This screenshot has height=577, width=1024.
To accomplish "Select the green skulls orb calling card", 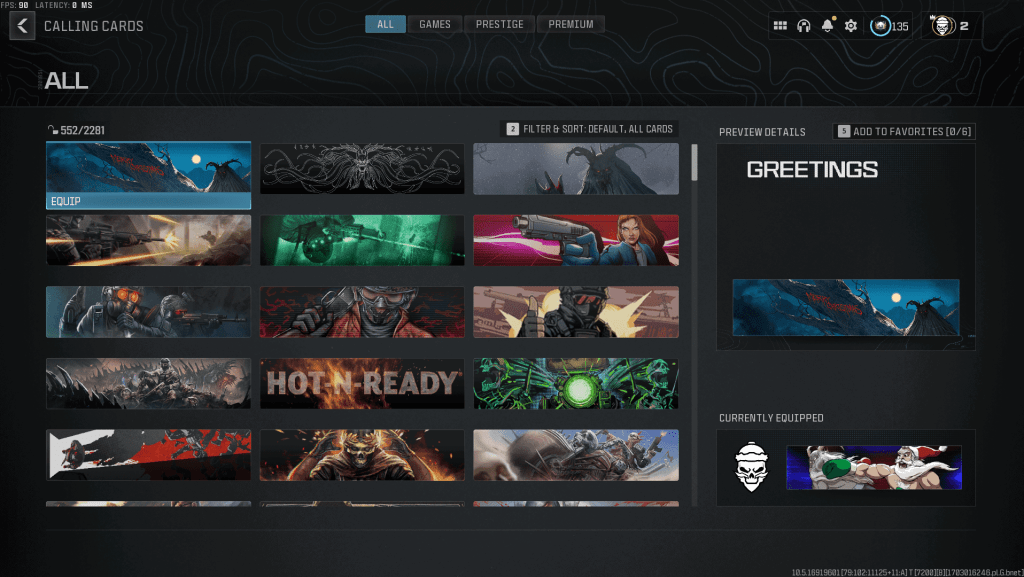I will pos(575,383).
